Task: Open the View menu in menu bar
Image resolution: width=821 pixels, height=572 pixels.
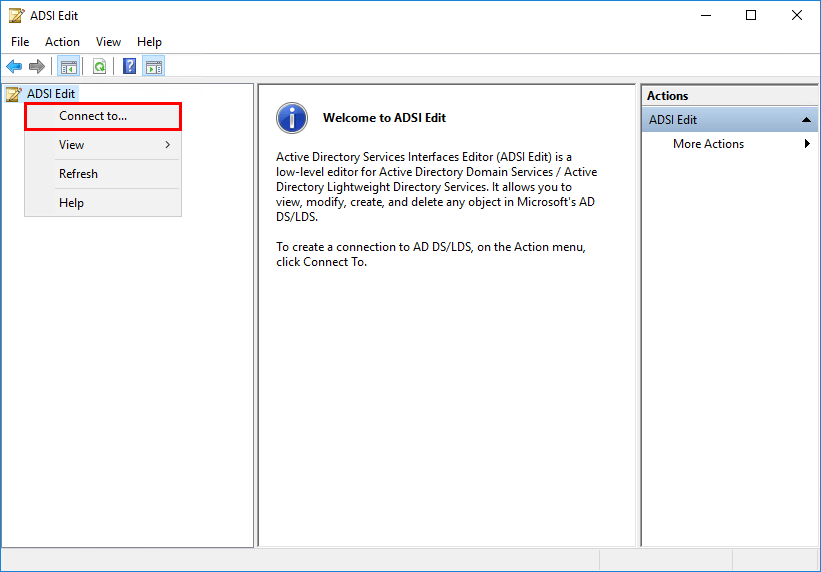Action: pyautogui.click(x=108, y=42)
